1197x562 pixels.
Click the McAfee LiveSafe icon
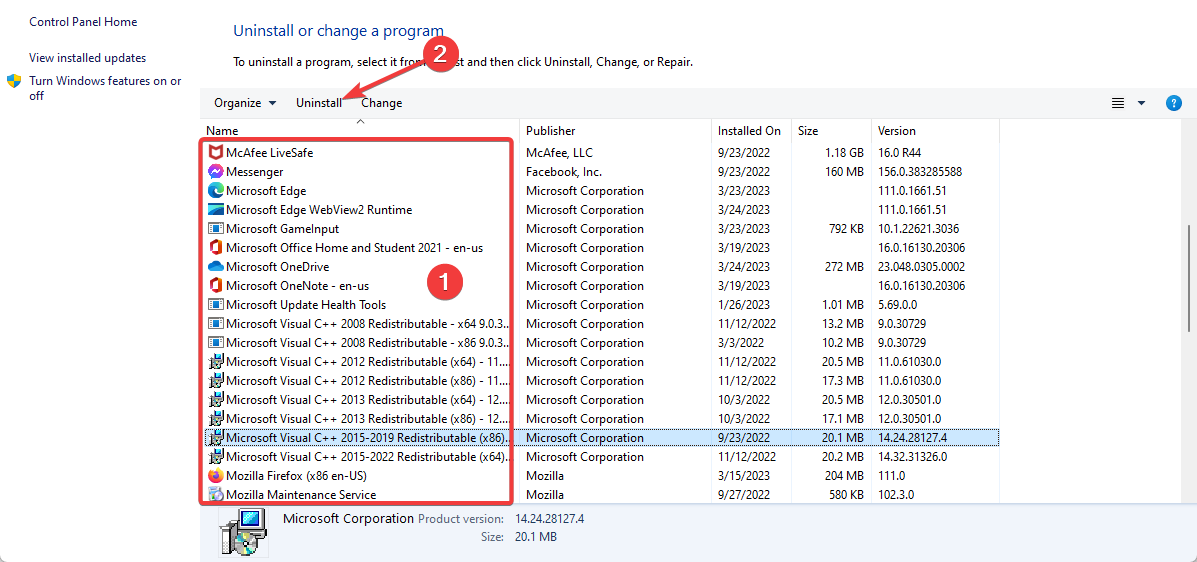coord(215,153)
